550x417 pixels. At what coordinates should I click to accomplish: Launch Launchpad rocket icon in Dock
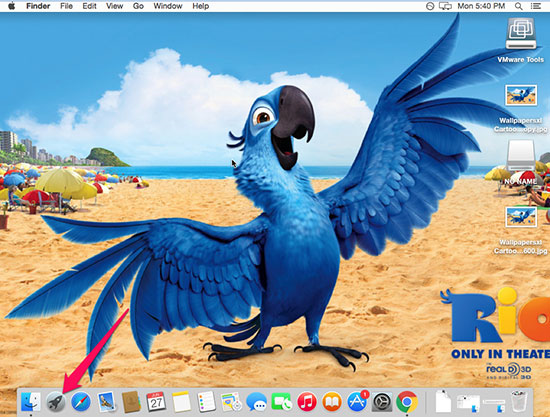click(x=56, y=402)
